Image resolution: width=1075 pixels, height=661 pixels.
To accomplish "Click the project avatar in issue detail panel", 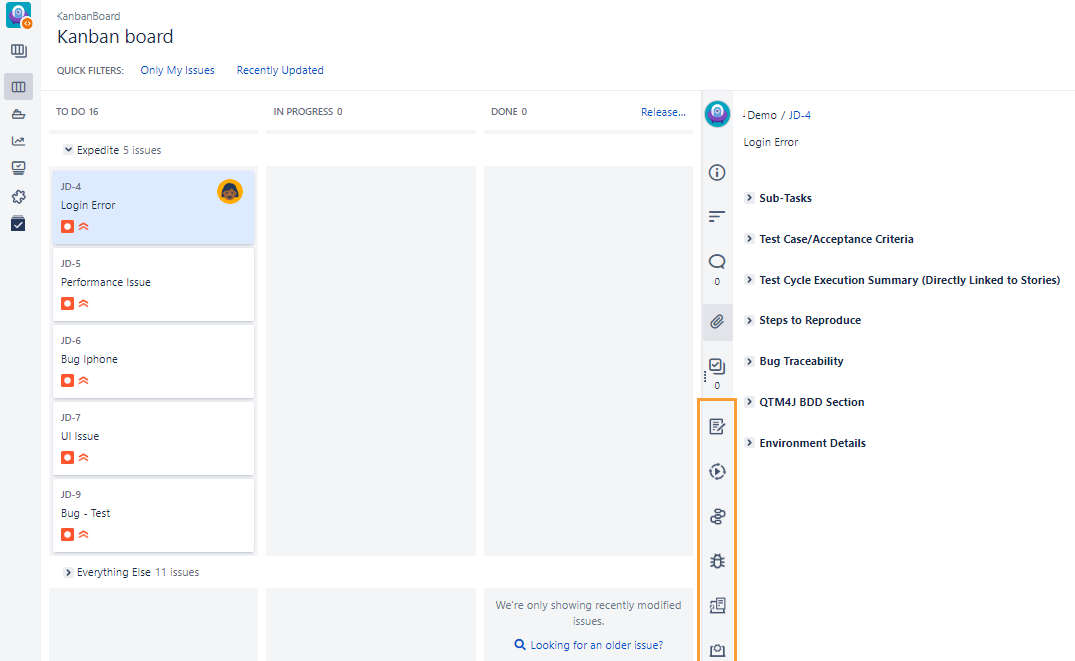I will point(717,114).
